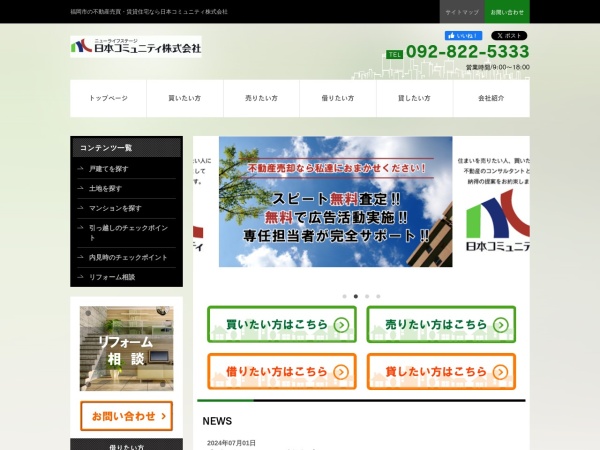Show the next slide with the logo
Image resolution: width=600 pixels, height=450 pixels.
click(491, 202)
